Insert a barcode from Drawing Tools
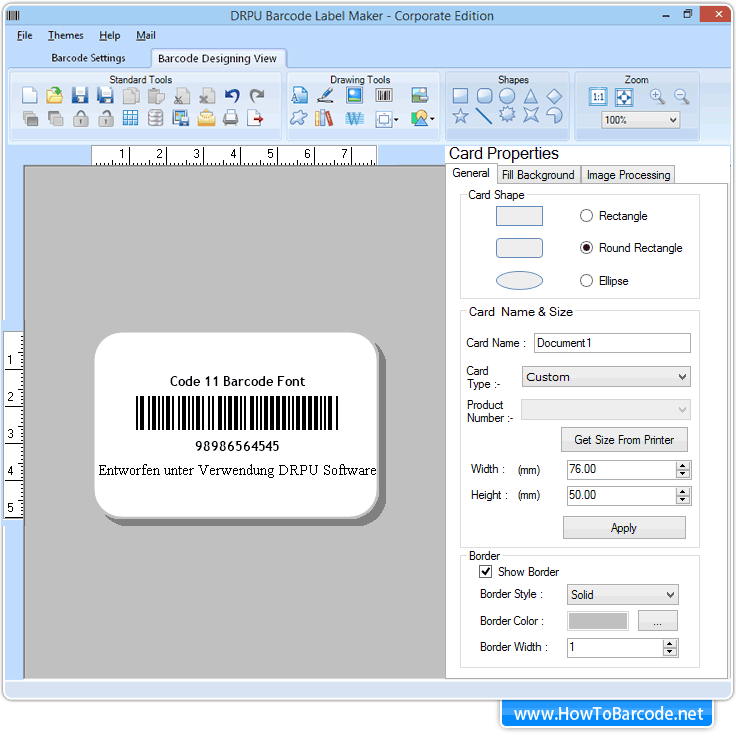Image resolution: width=736 pixels, height=734 pixels. click(383, 96)
